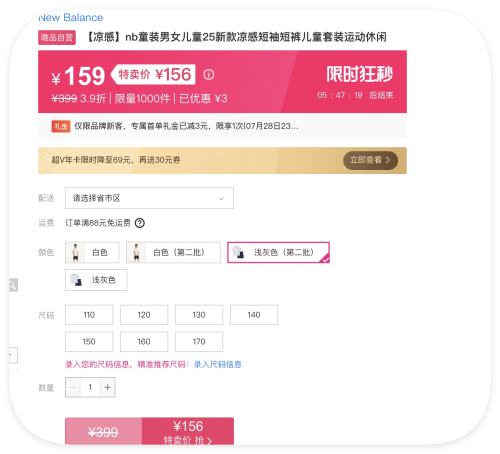This screenshot has width=500, height=454.
Task: Click the shipping fee question mark icon
Action: pos(140,223)
